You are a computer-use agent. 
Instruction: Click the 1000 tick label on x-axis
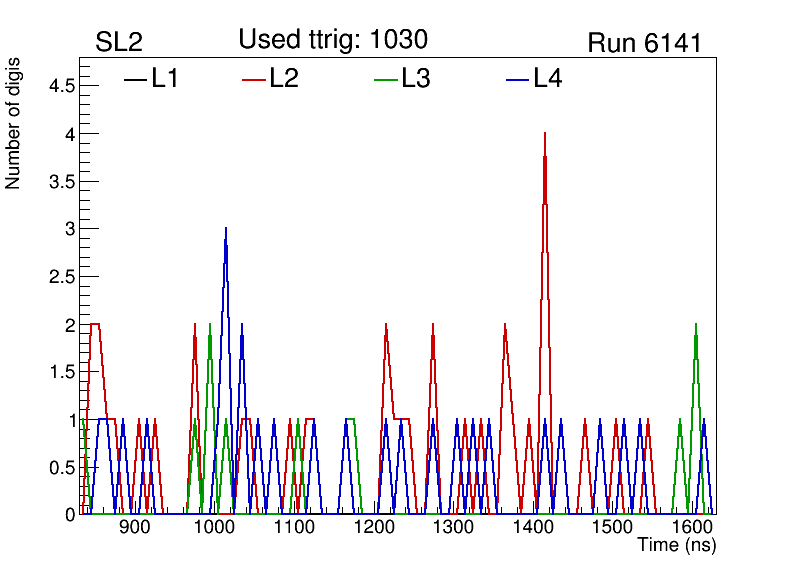coord(213,528)
